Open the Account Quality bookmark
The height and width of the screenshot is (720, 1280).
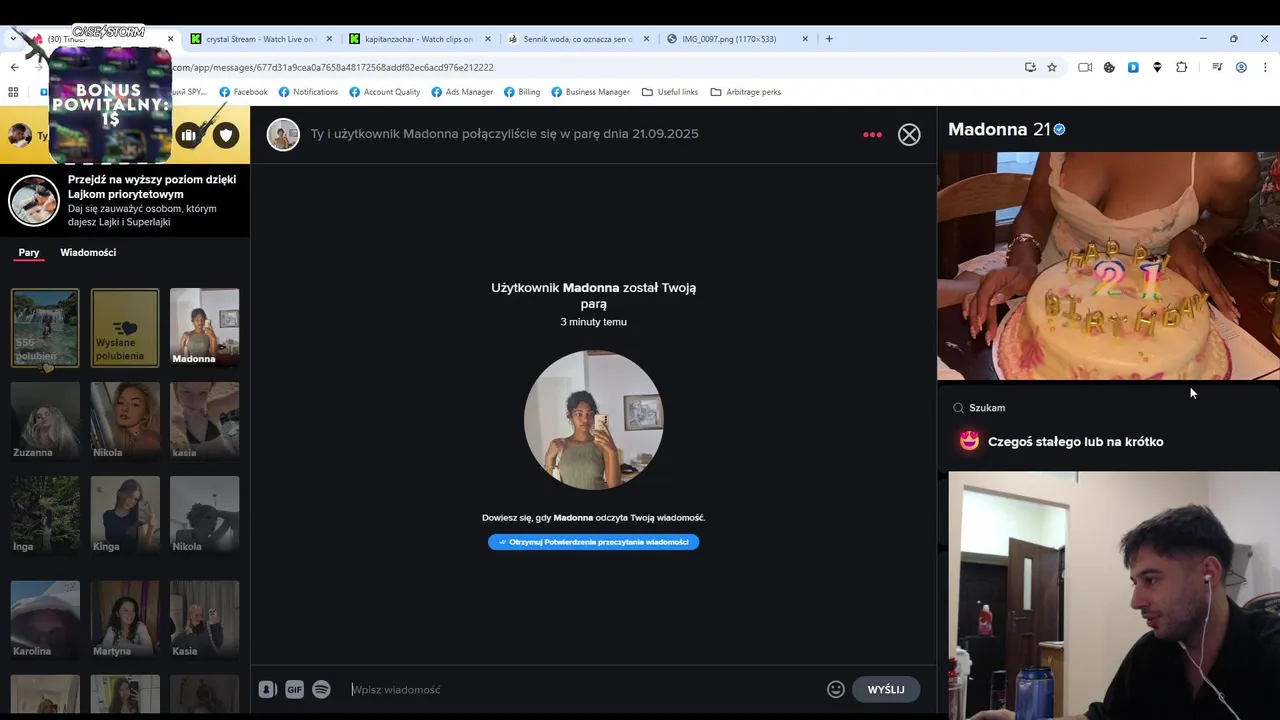[384, 92]
